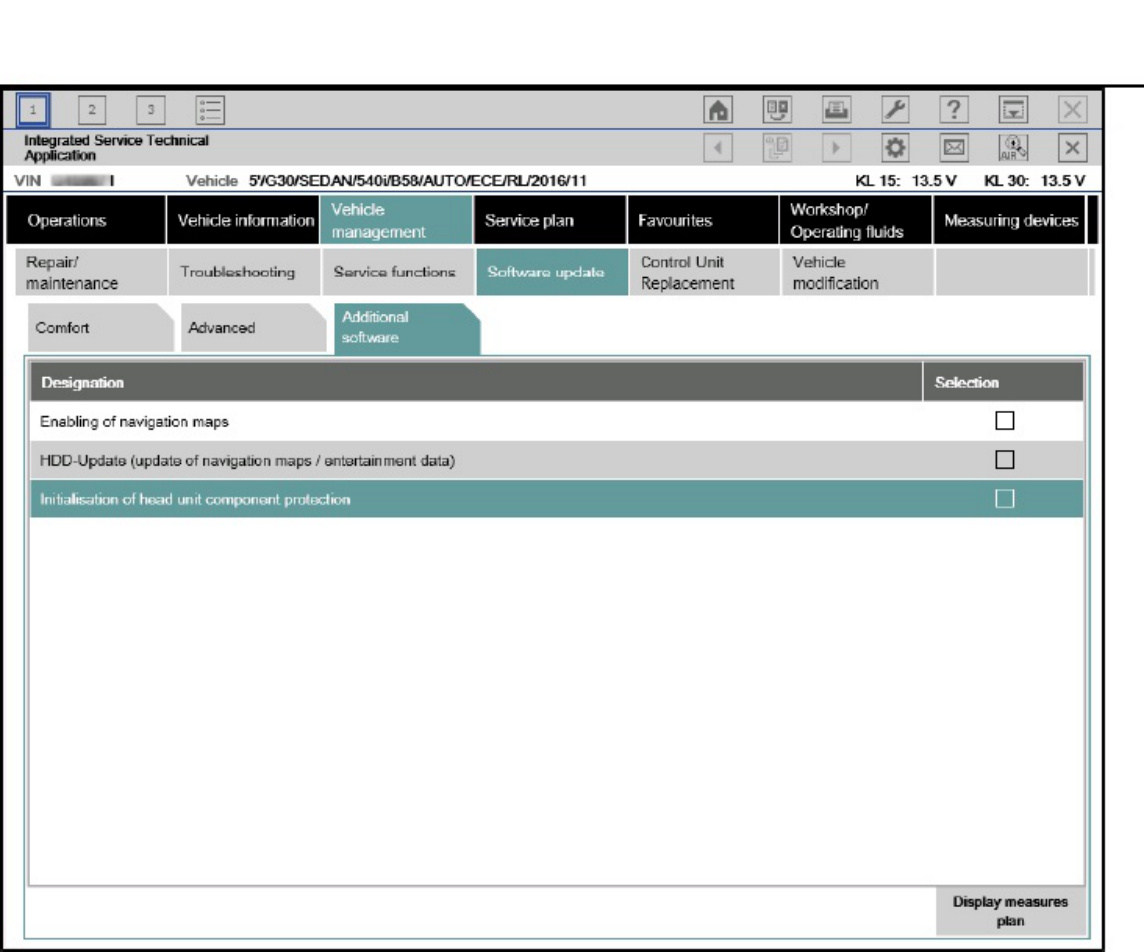Switch to the Comfort tab
The width and height of the screenshot is (1144, 952).
point(100,328)
